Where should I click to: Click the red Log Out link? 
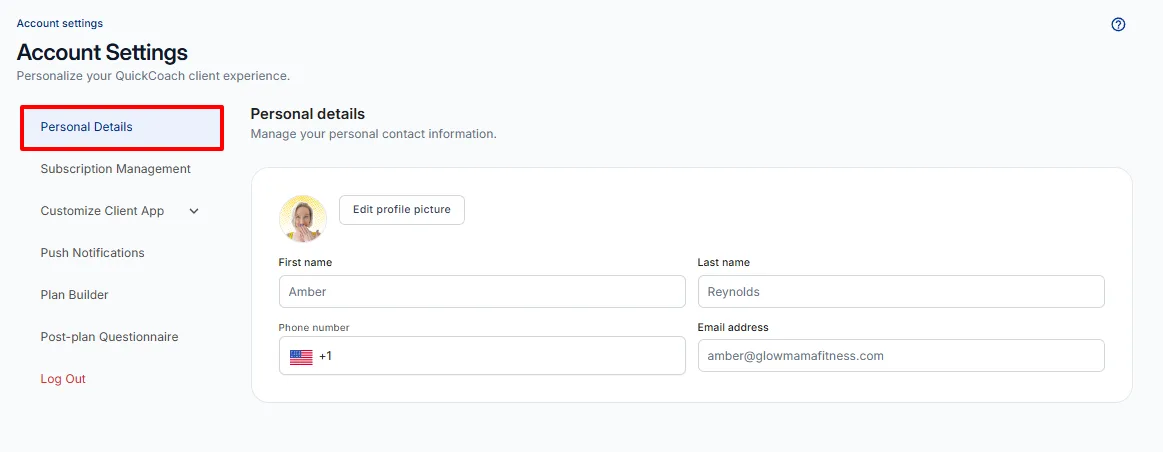click(x=63, y=379)
